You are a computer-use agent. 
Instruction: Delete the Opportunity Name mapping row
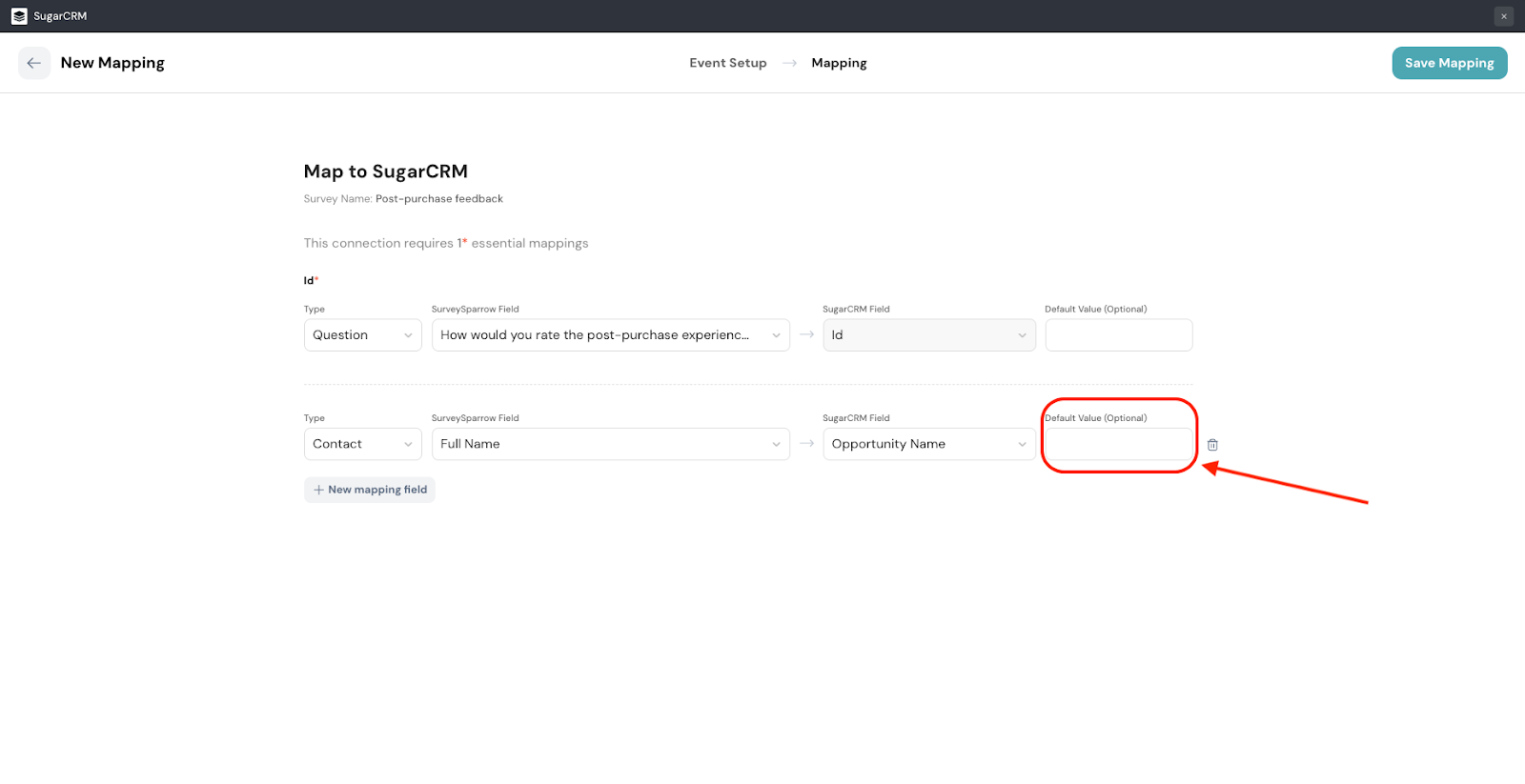(1212, 445)
